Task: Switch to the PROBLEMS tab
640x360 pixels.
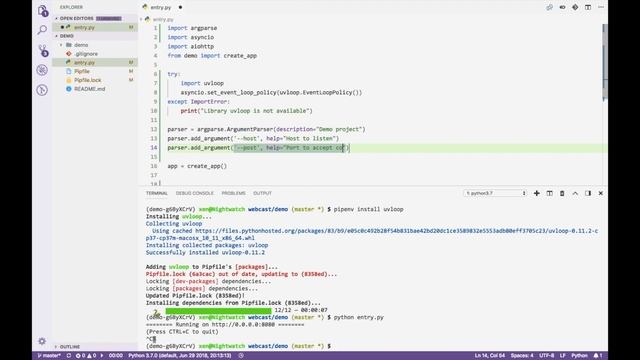Action: coord(233,193)
